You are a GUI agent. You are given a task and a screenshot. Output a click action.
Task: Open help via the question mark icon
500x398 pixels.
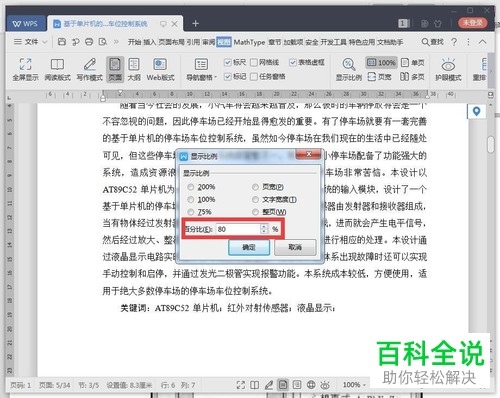click(x=454, y=42)
